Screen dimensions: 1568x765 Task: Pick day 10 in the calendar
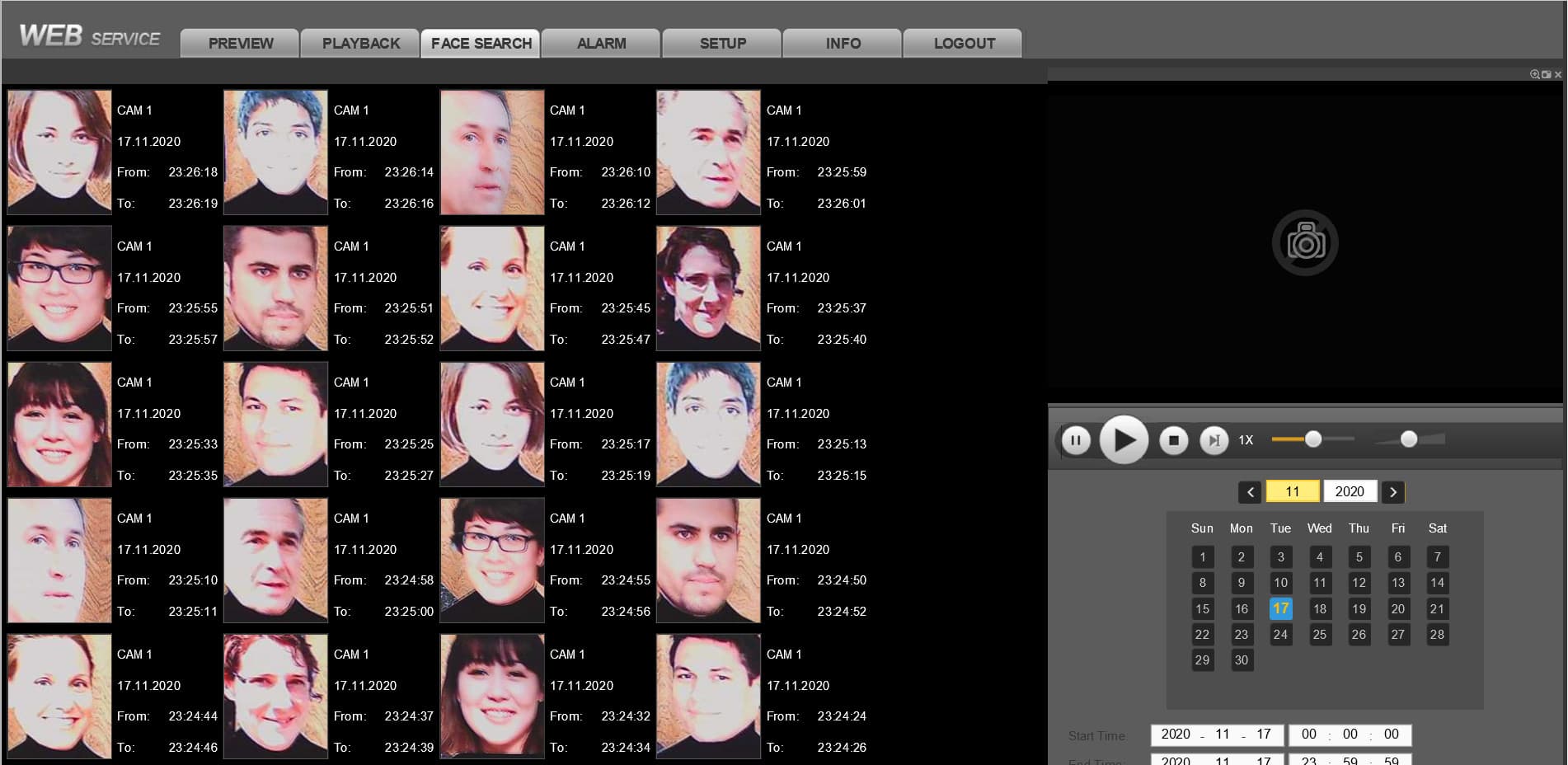[1280, 583]
